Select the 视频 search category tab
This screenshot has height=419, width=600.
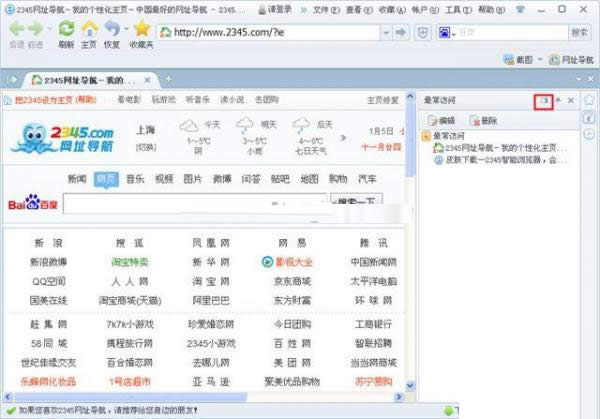coord(164,179)
